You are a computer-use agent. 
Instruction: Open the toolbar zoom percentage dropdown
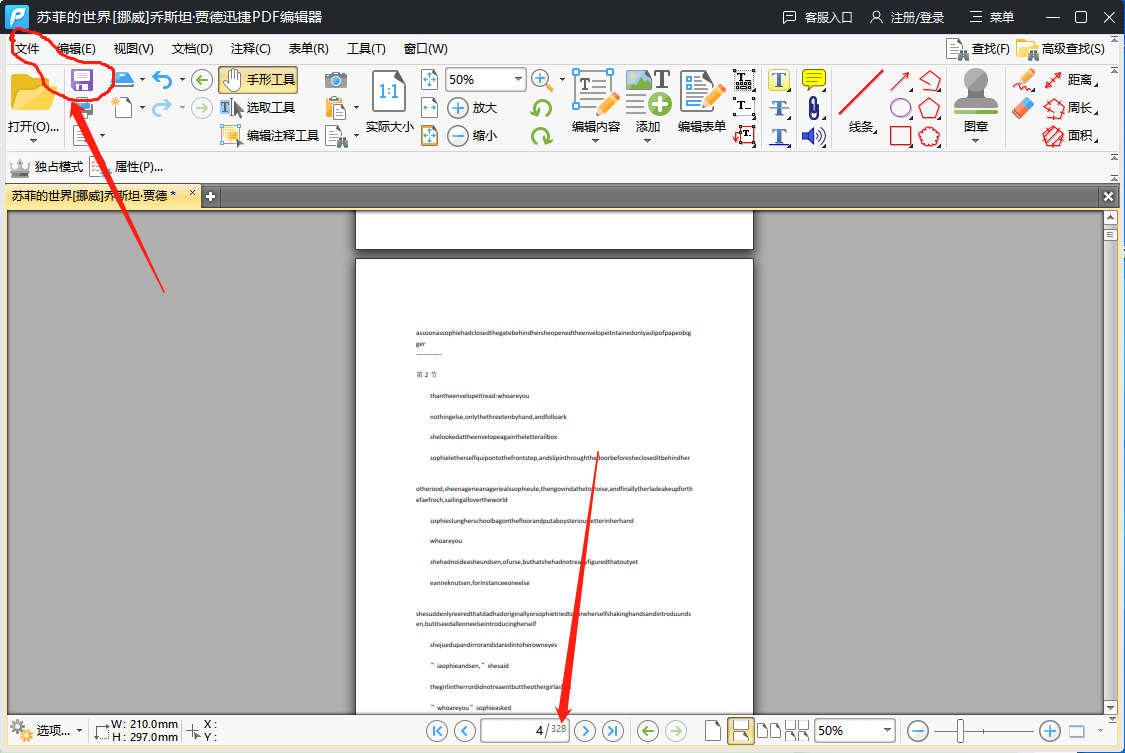click(x=518, y=79)
